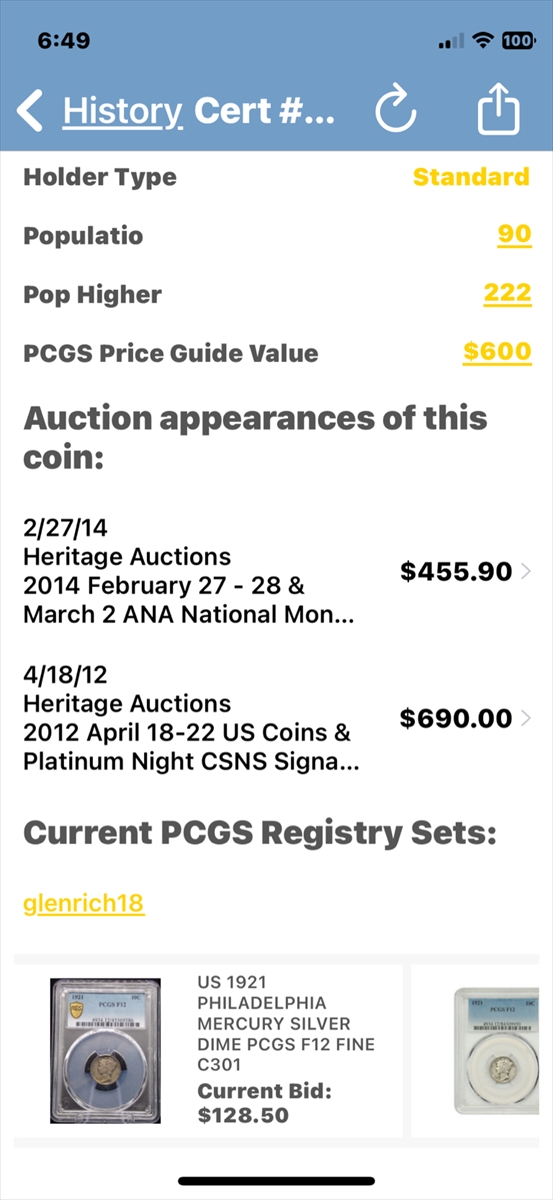Open glenrich18 registry set link

[83, 904]
